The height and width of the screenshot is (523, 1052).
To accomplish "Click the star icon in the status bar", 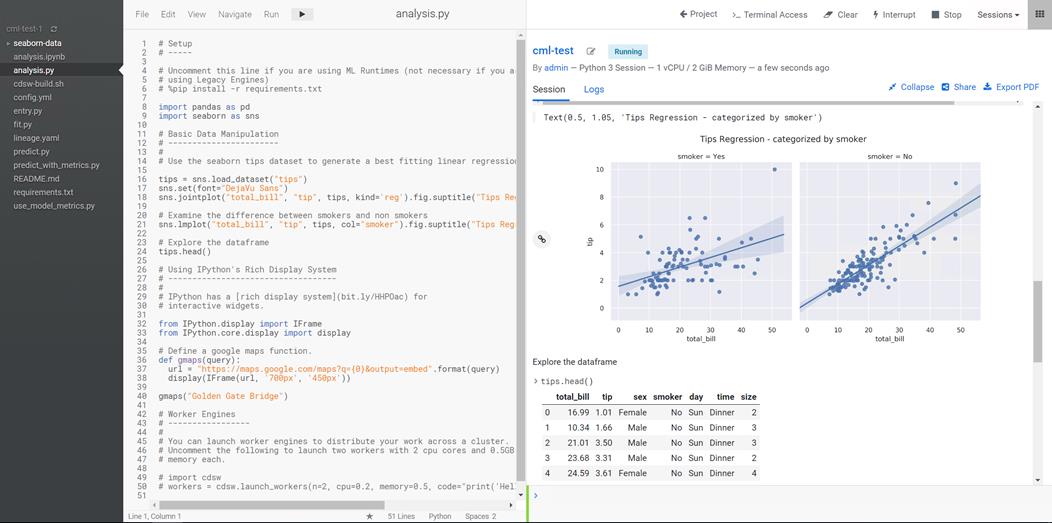I will coord(369,516).
